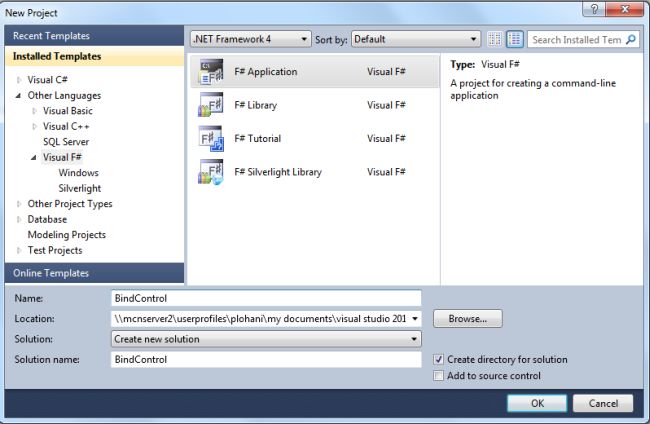650x424 pixels.
Task: Click in Search Installed Templates box
Action: (x=576, y=39)
